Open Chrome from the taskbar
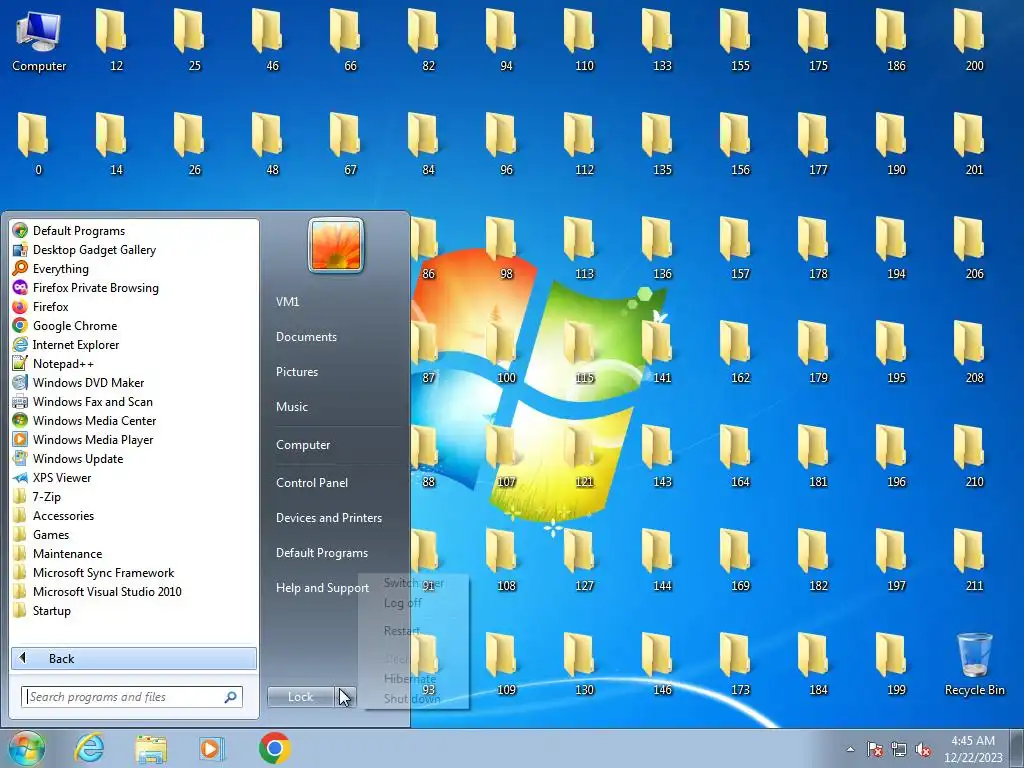This screenshot has height=768, width=1024. [274, 748]
